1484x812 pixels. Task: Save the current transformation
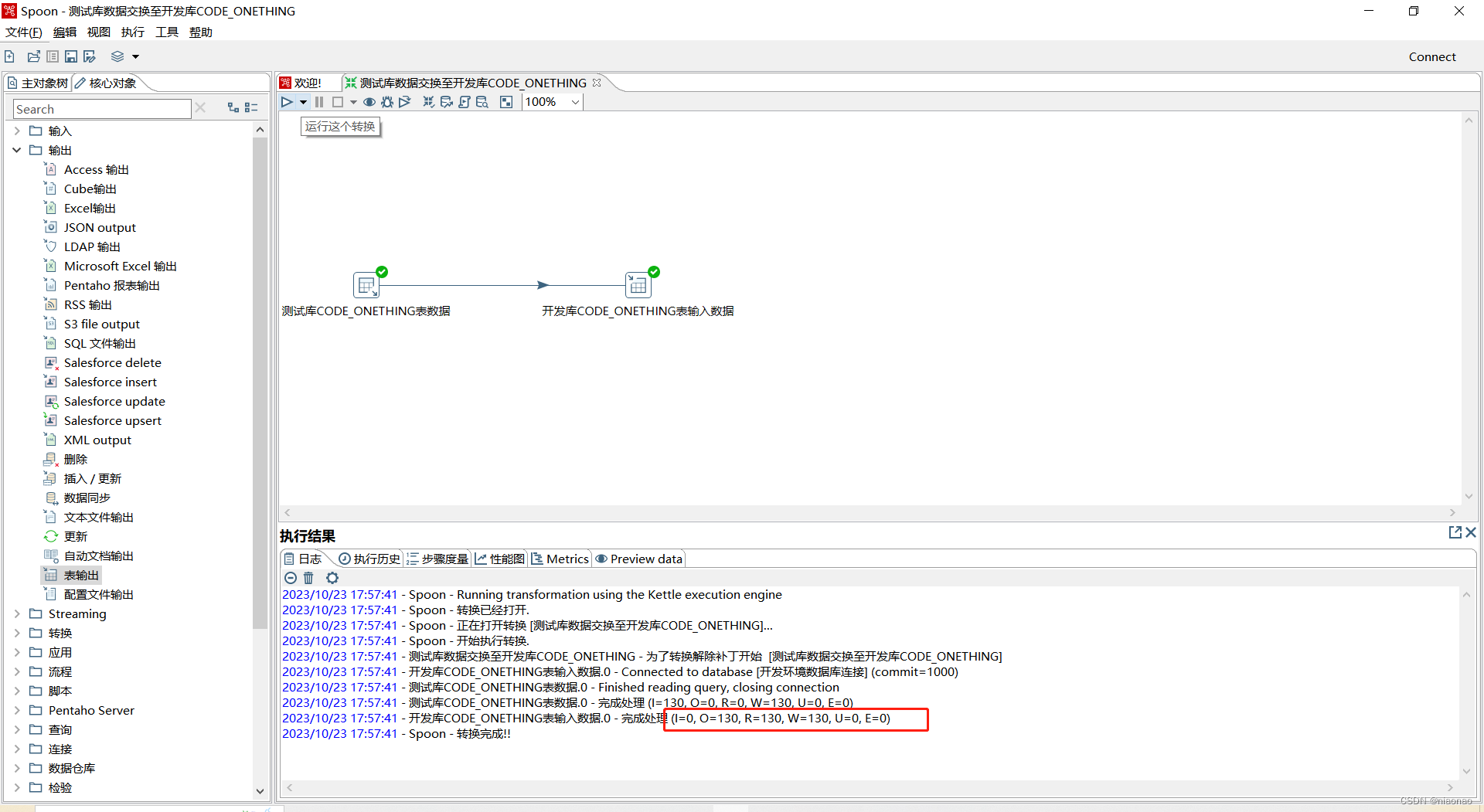click(x=71, y=56)
